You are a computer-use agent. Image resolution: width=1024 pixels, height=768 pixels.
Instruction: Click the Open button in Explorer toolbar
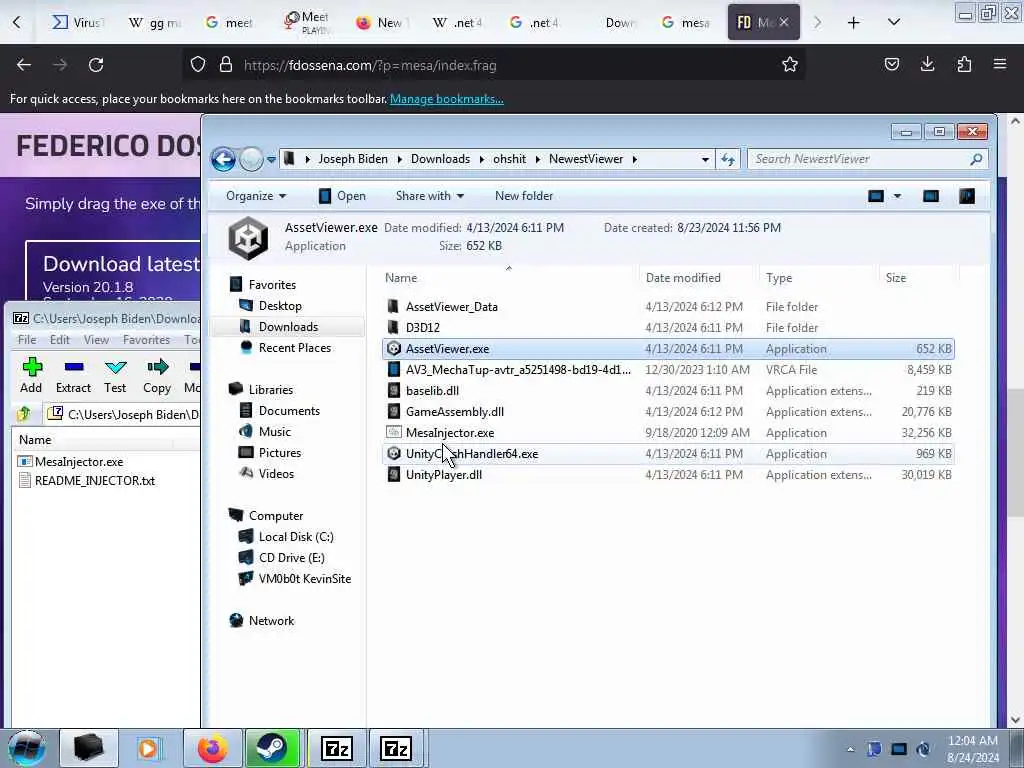pos(342,196)
